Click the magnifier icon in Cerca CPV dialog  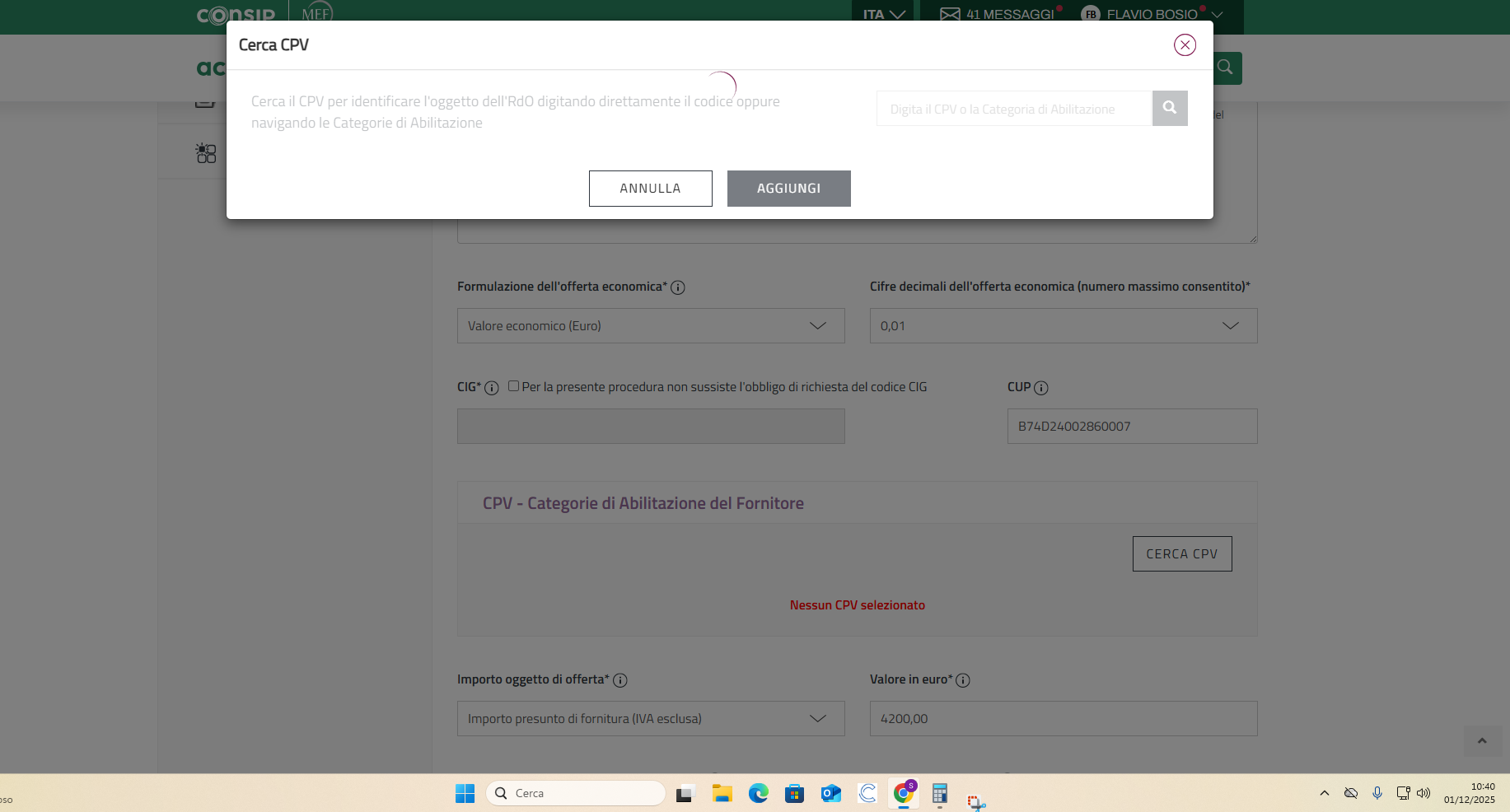(x=1169, y=108)
